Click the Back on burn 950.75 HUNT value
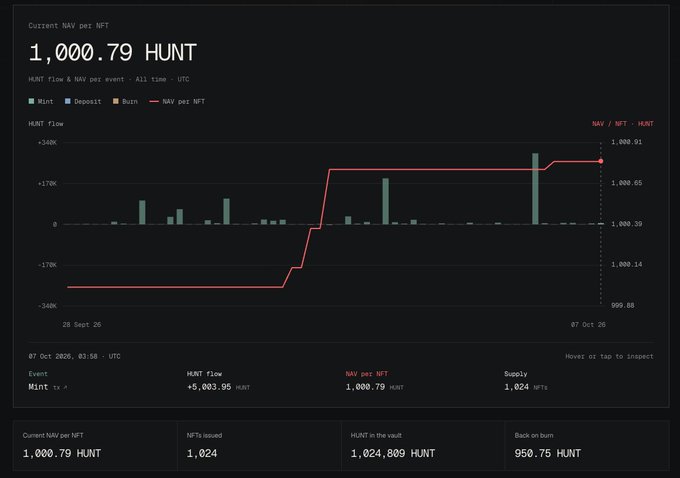Viewport: 680px width, 478px height. 547,453
